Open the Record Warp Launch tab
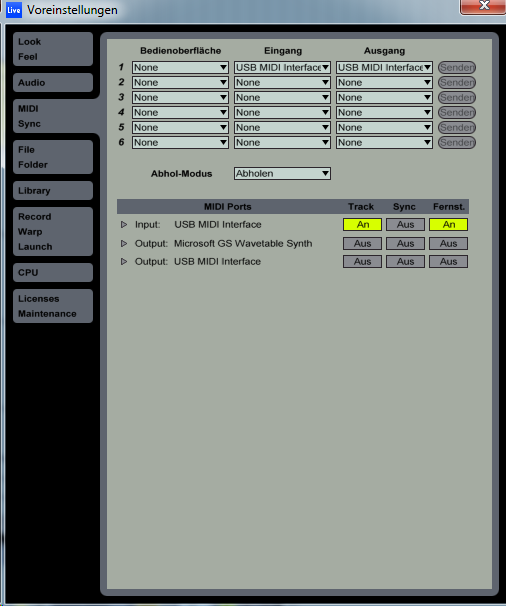The image size is (506, 606). coord(53,232)
